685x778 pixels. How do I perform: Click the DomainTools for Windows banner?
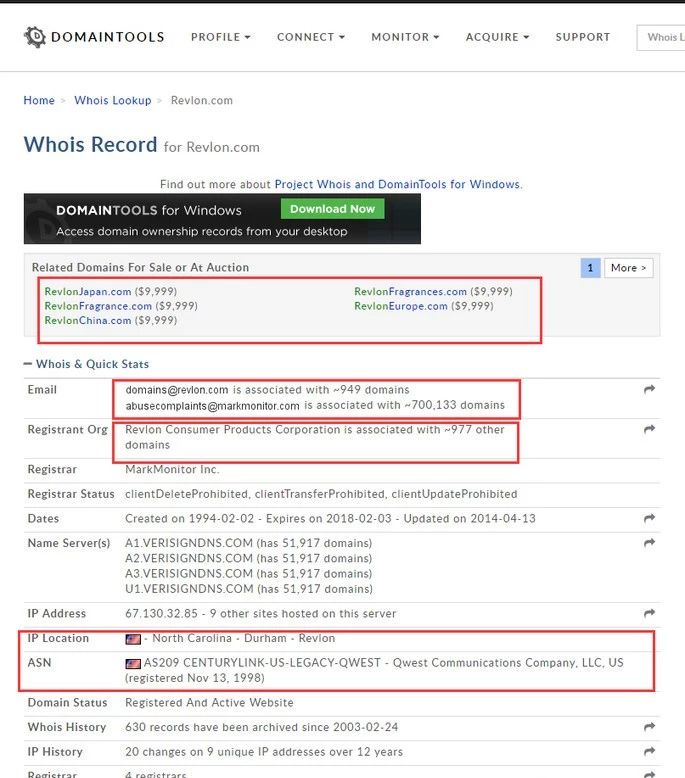pyautogui.click(x=222, y=219)
